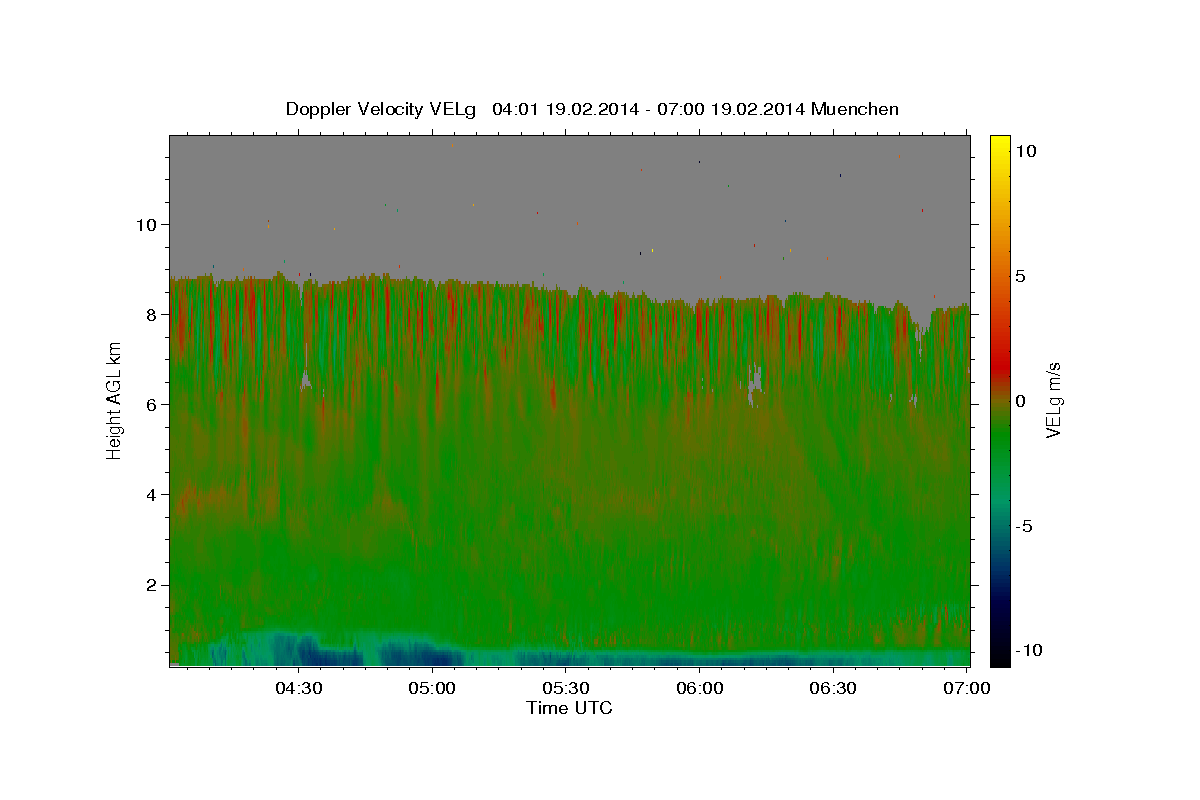
Task: Click the colorbar tick label '10' at top
Action: pyautogui.click(x=1025, y=151)
